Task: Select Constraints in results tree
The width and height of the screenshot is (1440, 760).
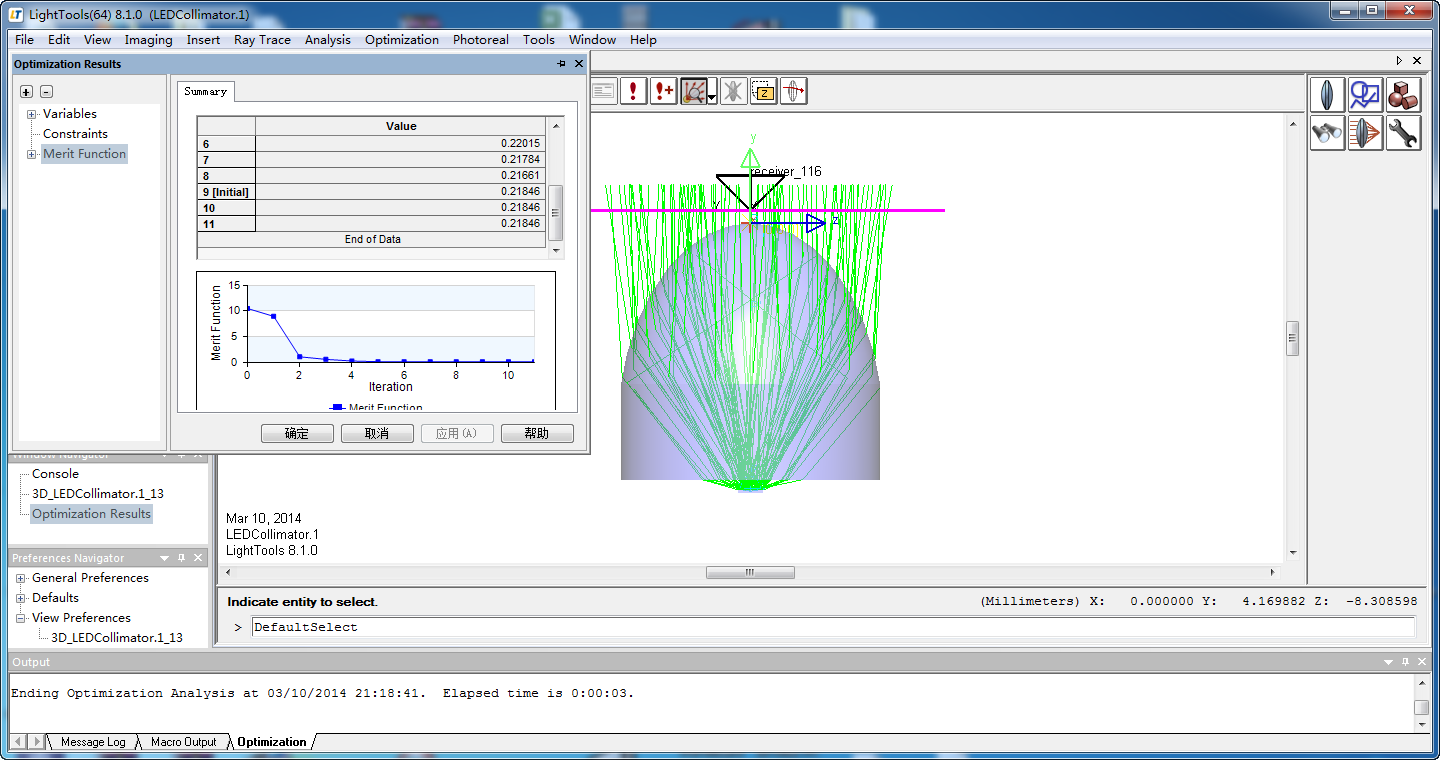Action: point(75,134)
